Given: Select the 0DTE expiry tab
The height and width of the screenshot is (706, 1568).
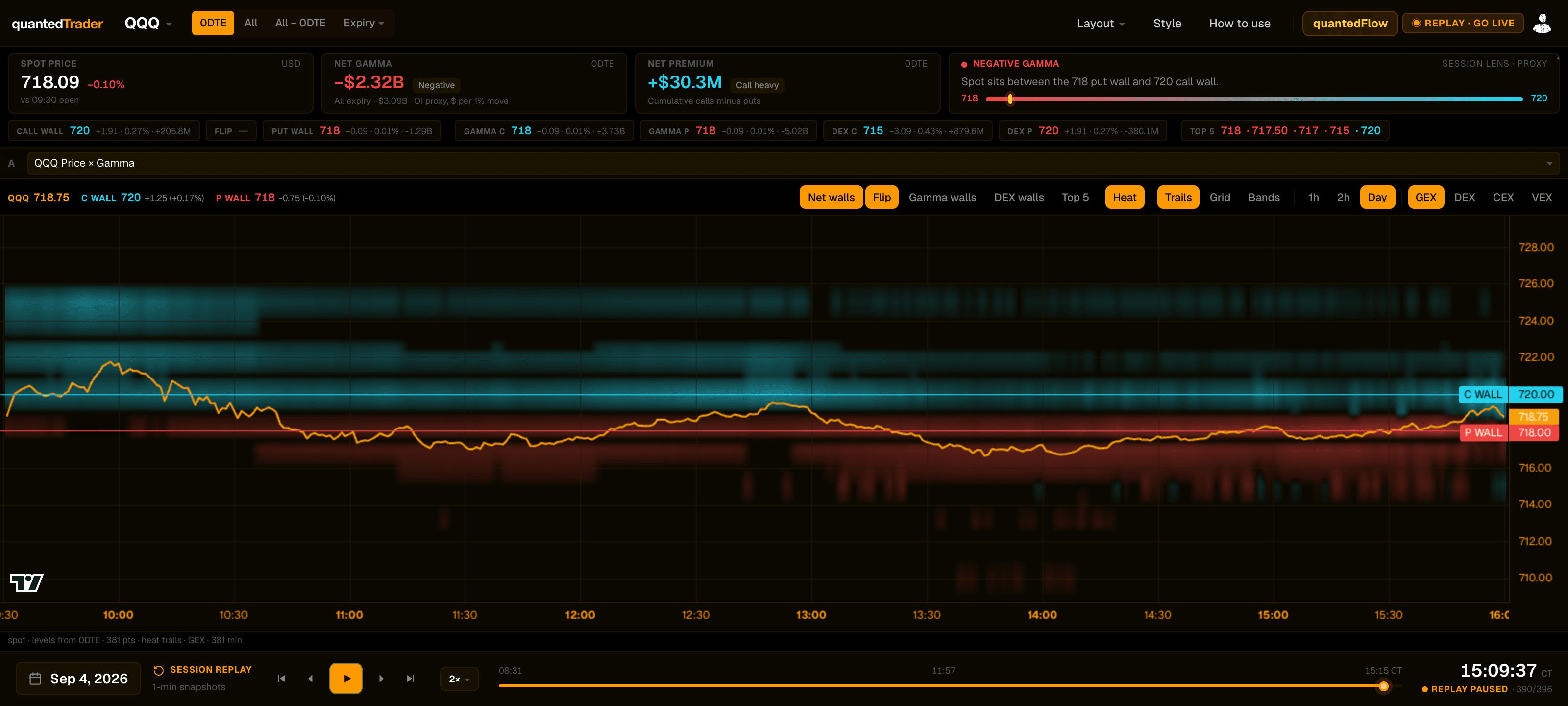Looking at the screenshot, I should point(213,23).
